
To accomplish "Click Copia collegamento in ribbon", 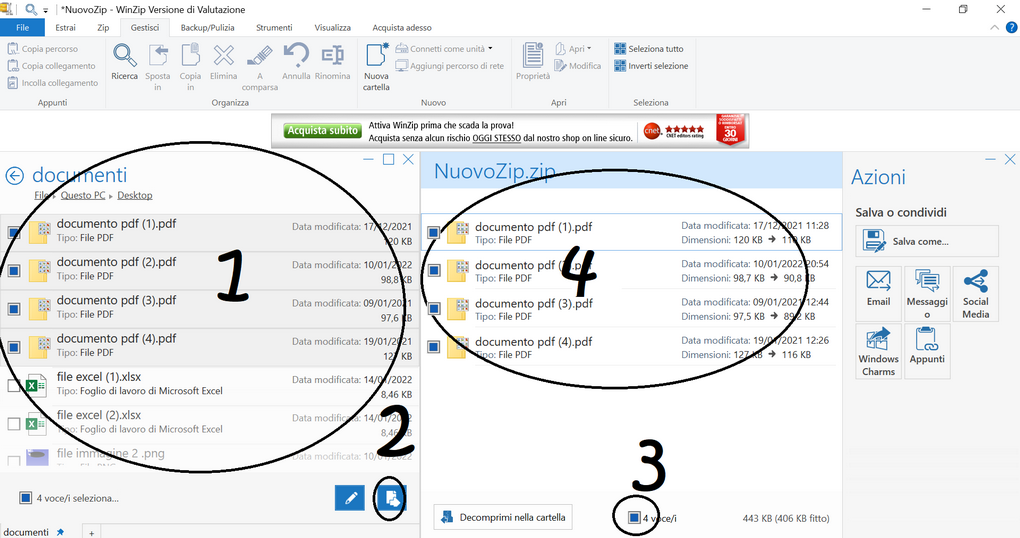I will coord(51,66).
